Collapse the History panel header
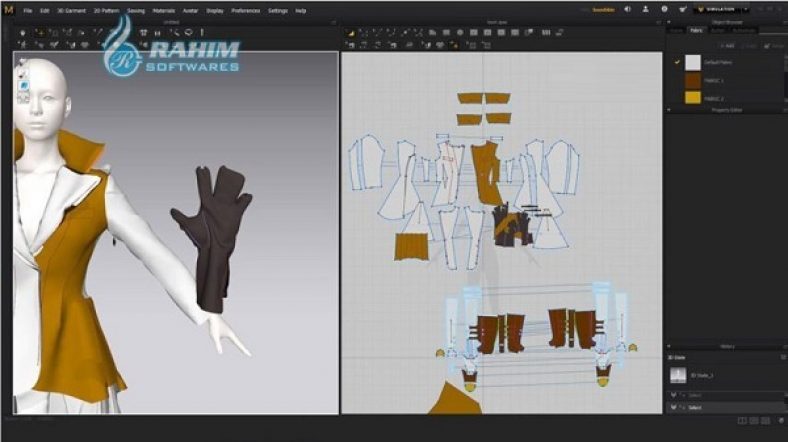This screenshot has height=442, width=788. [x=726, y=346]
